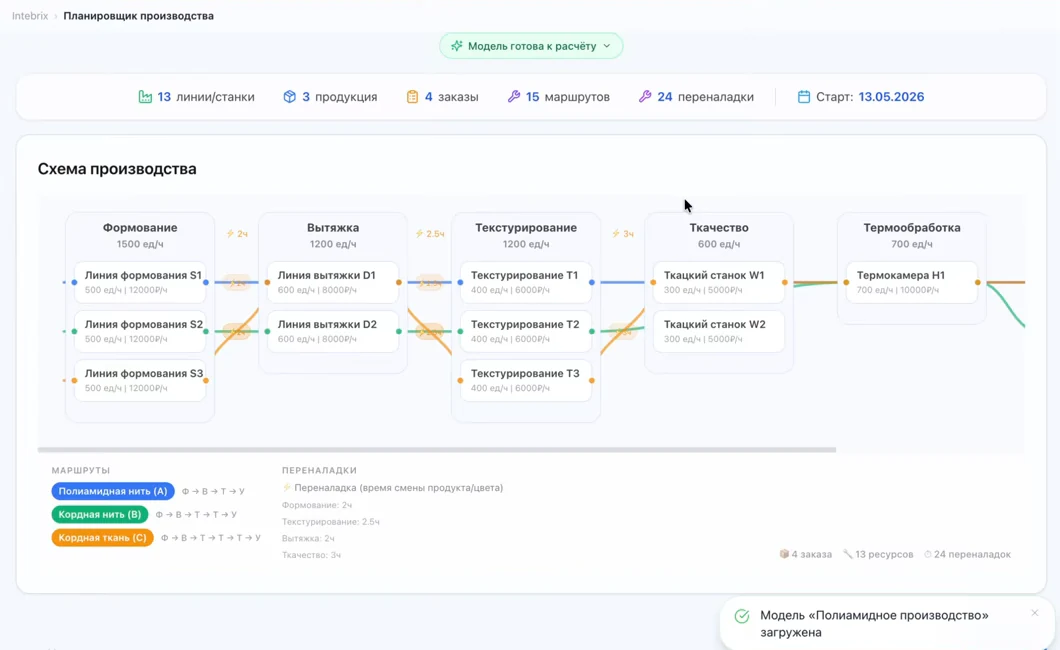Click the Формование stage header
This screenshot has height=650, width=1060.
coord(140,228)
